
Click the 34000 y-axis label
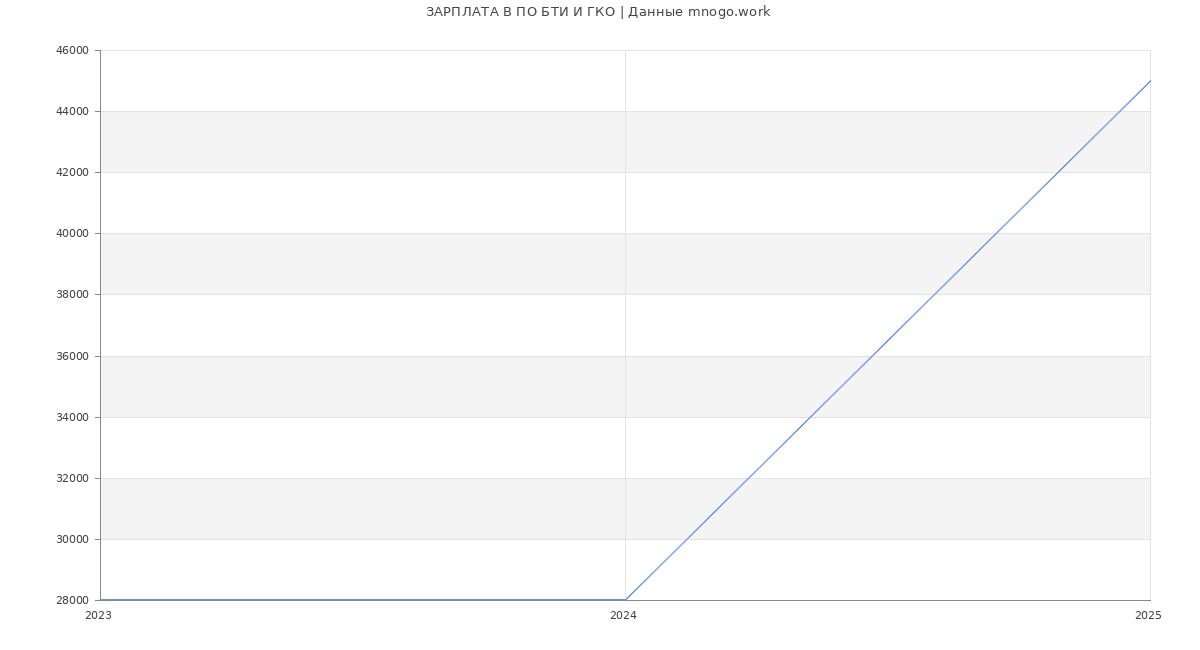point(74,417)
